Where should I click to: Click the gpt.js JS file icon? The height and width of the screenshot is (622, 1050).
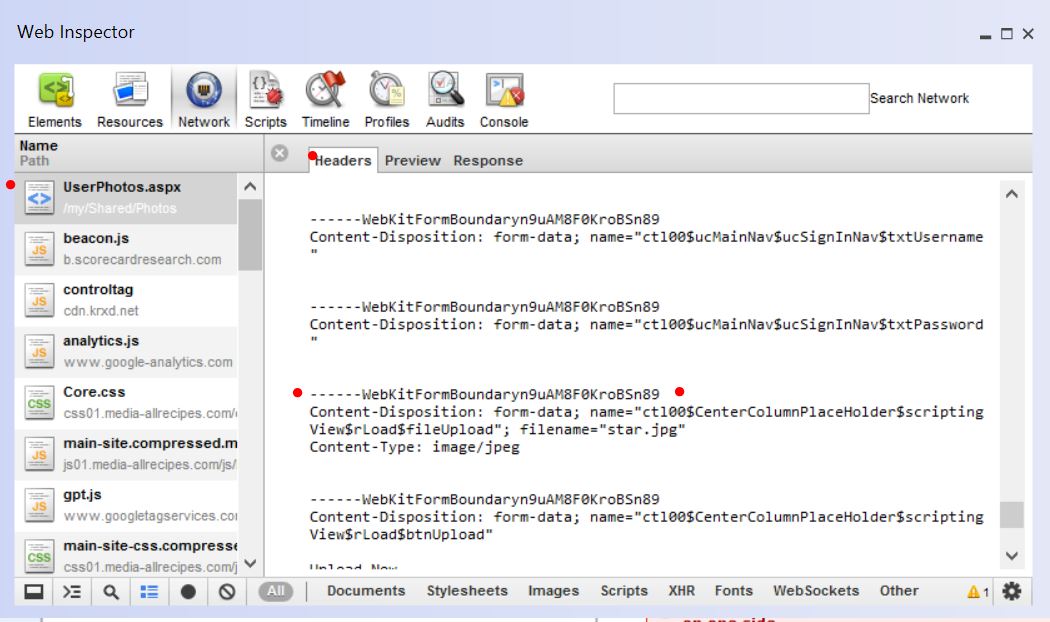pyautogui.click(x=40, y=506)
